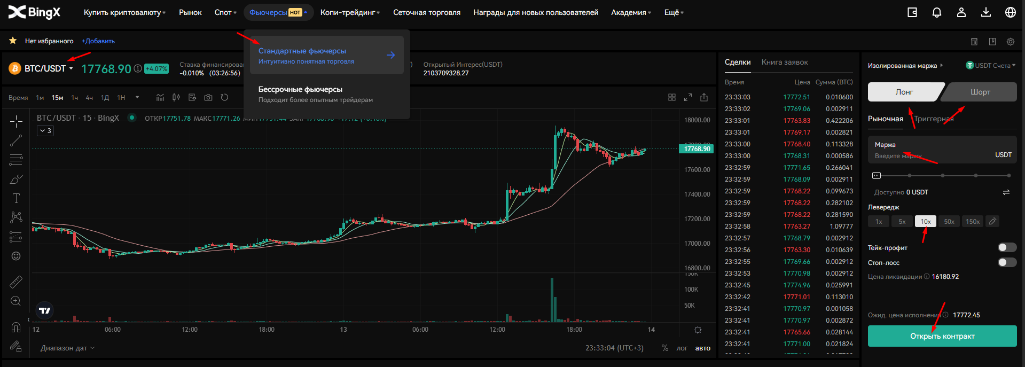Select the 10x leverage option
The height and width of the screenshot is (367, 1025).
(x=925, y=221)
